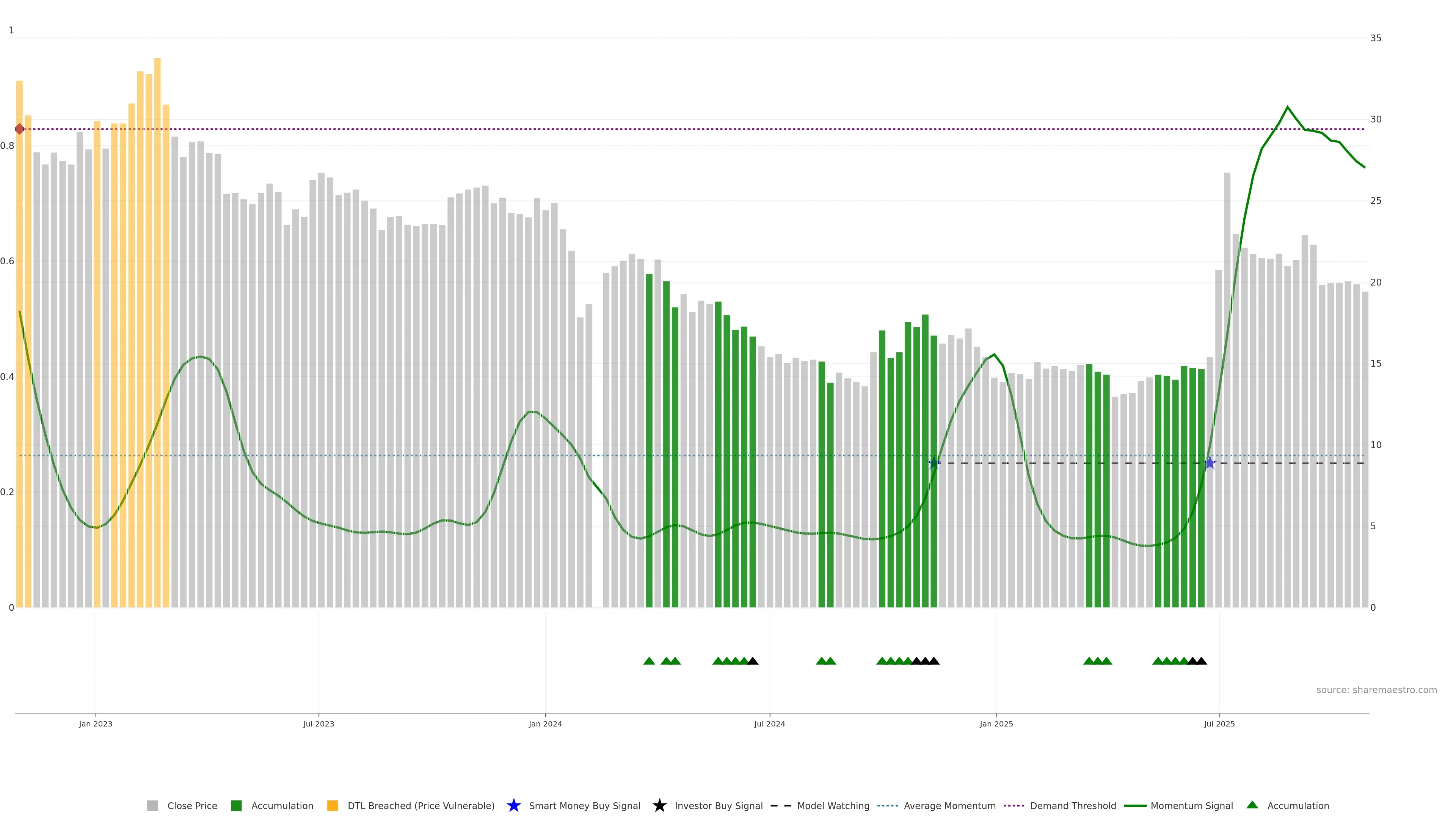Screen dimensions: 1456x819
Task: Click the red diamond marker on Demand Threshold line
Action: [20, 129]
